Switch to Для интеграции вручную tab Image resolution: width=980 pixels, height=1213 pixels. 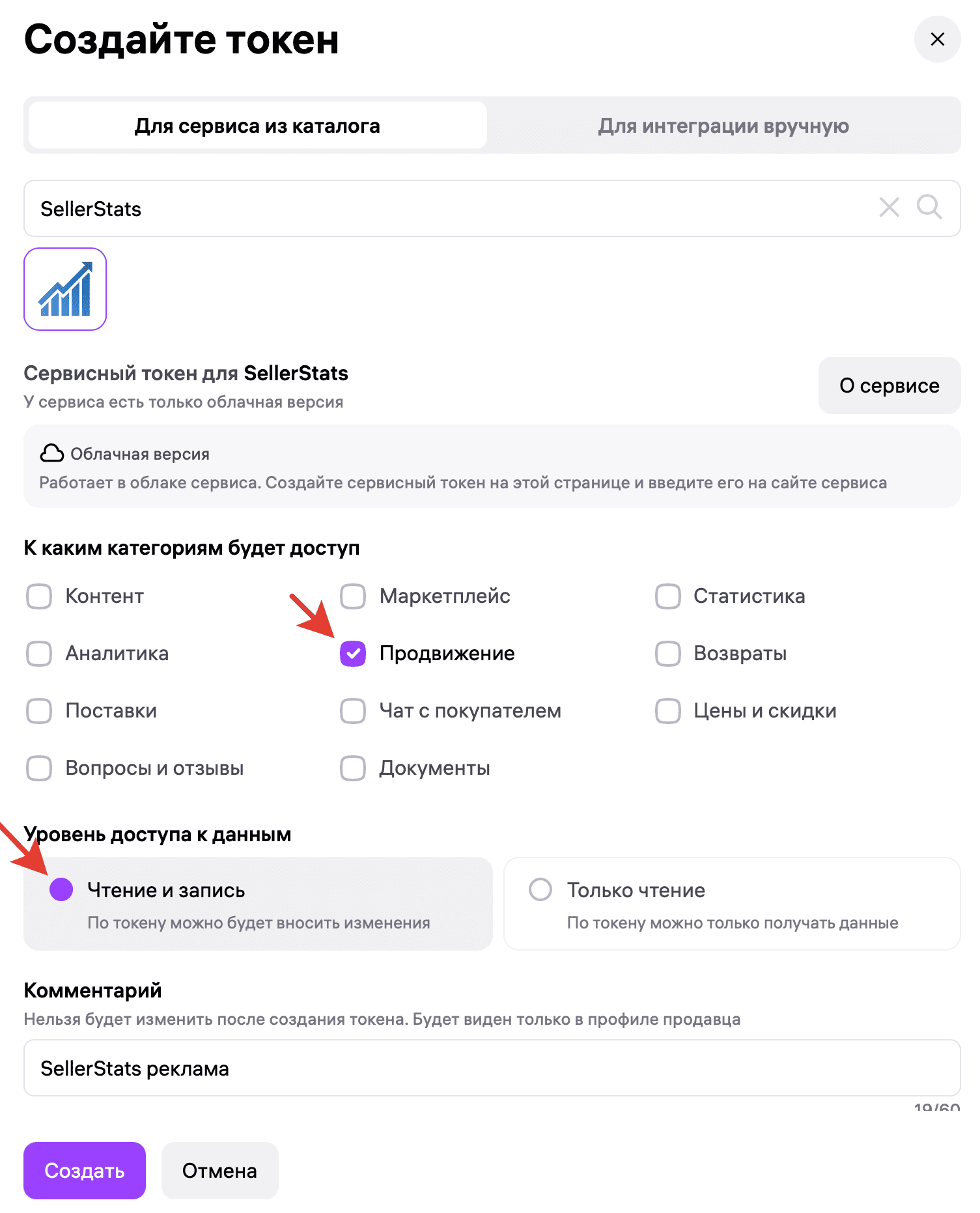coord(723,125)
